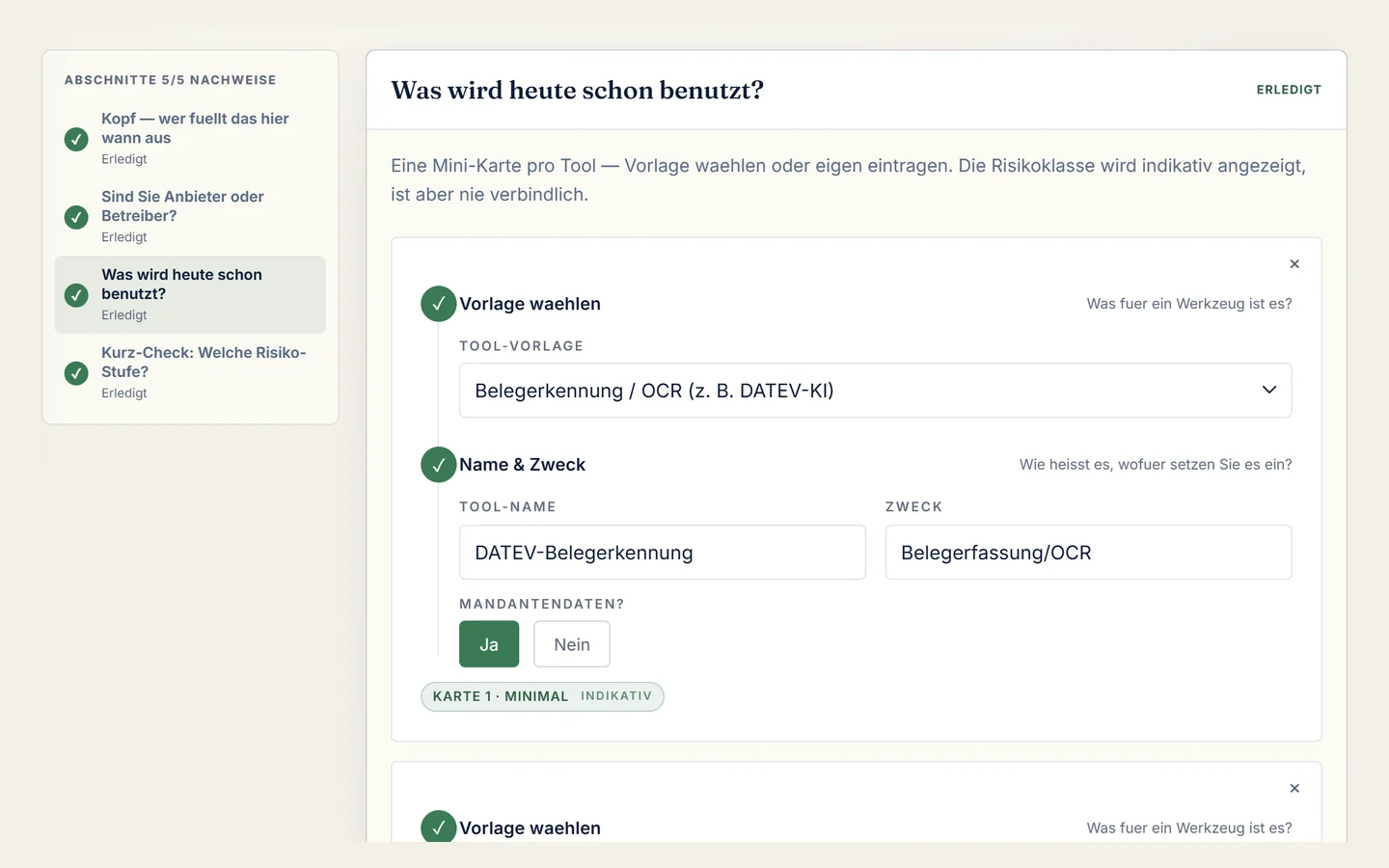
Task: Click first card's 'Vorlage waehlen' heading text
Action: pyautogui.click(x=530, y=304)
